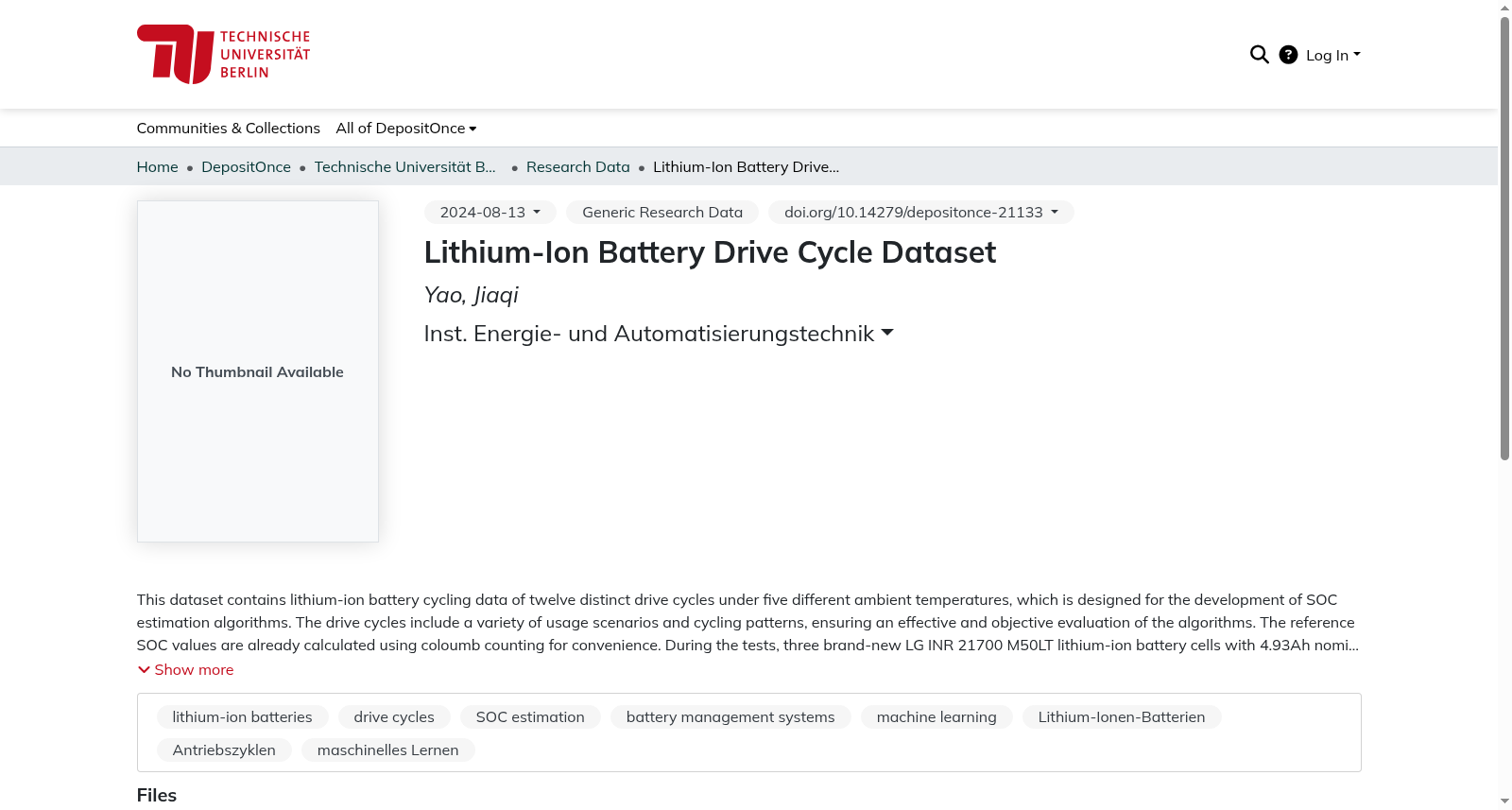Viewport: 1512px width, 810px height.
Task: Click the scrollbar down arrow
Action: (x=1504, y=801)
